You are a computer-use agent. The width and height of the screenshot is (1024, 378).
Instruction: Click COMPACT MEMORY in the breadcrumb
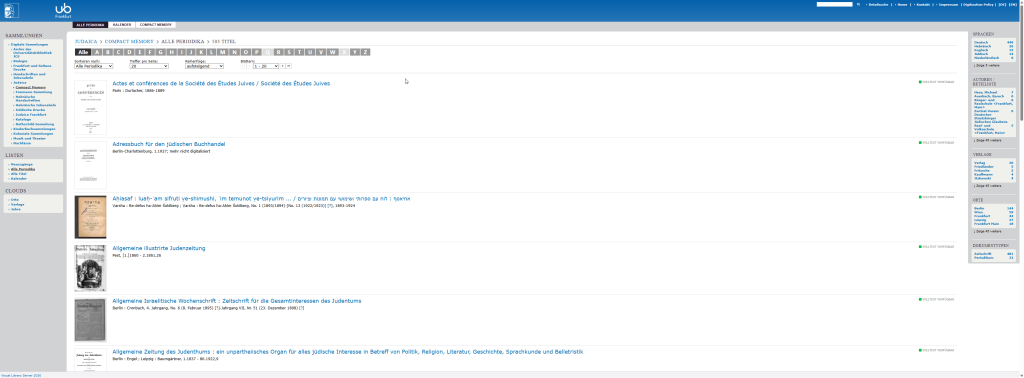coord(129,41)
